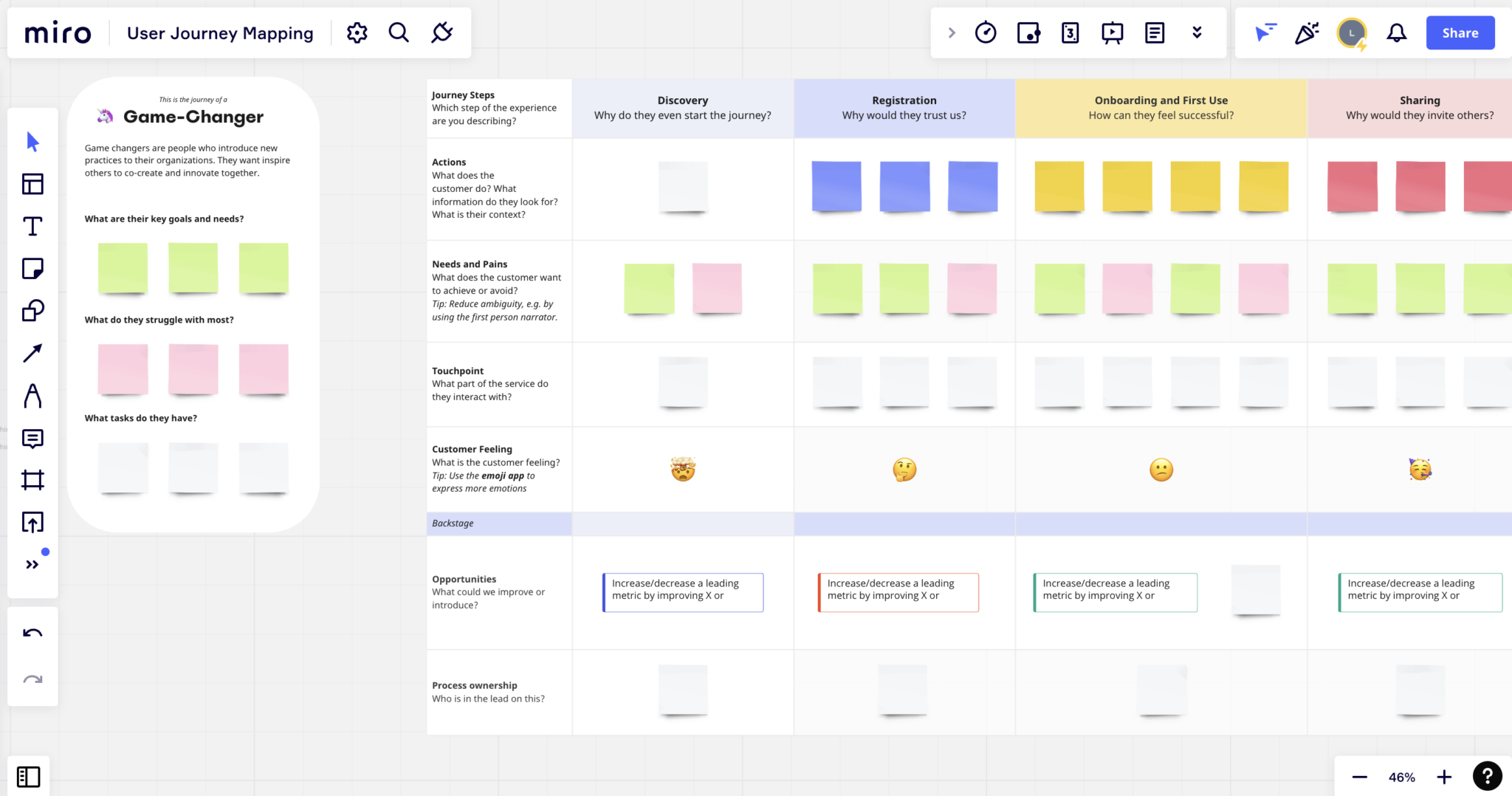This screenshot has height=796, width=1512.
Task: Open the Upload tool
Action: tap(32, 523)
